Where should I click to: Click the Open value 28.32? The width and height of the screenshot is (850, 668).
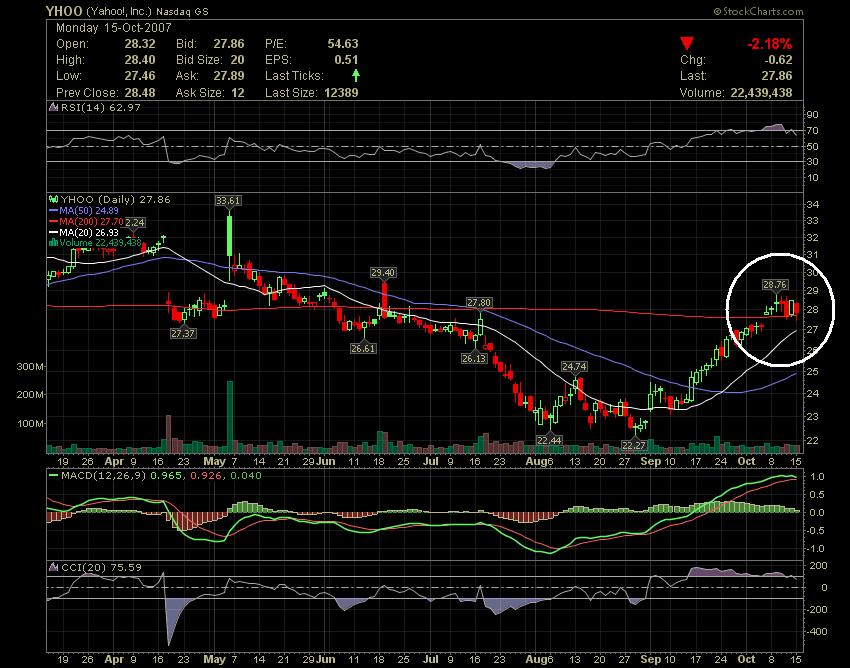pos(140,44)
